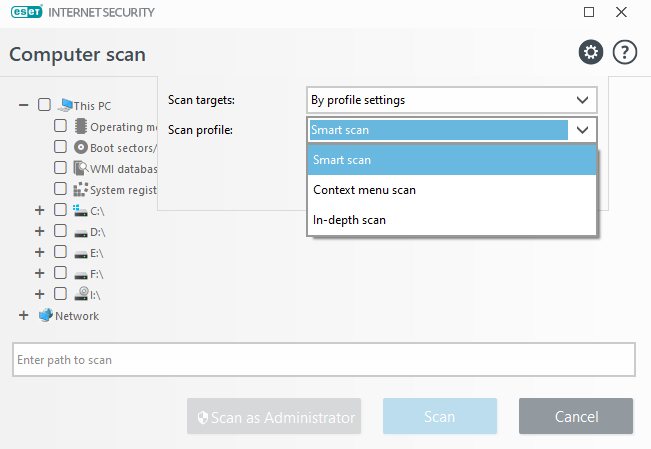651x449 pixels.
Task: Tick the WMI database checkbox
Action: pos(60,167)
